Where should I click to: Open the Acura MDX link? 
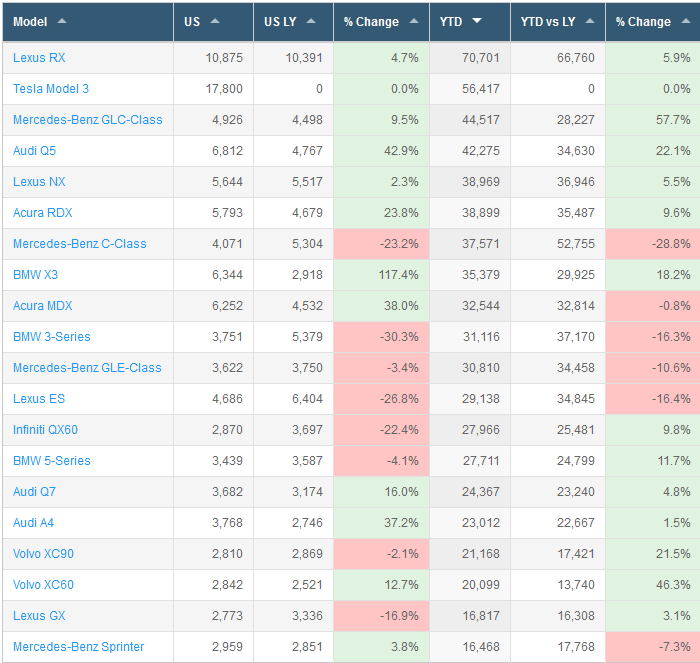coord(42,306)
